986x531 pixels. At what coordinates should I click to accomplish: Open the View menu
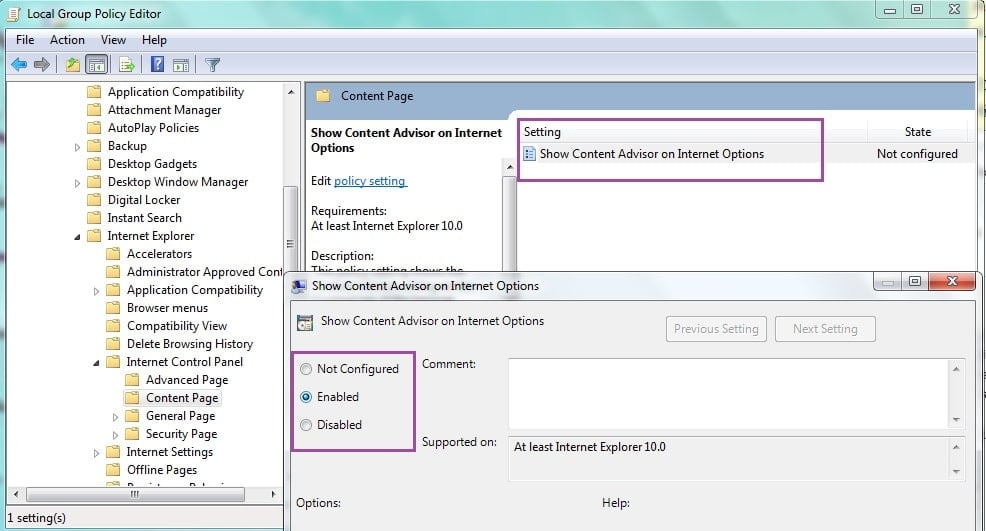point(113,40)
